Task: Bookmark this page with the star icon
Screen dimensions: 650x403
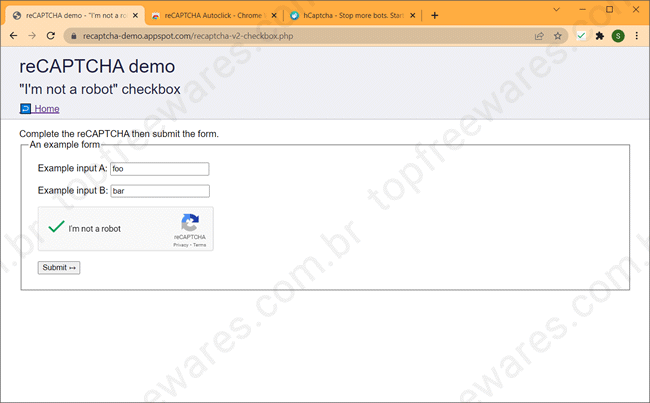Action: click(x=558, y=35)
